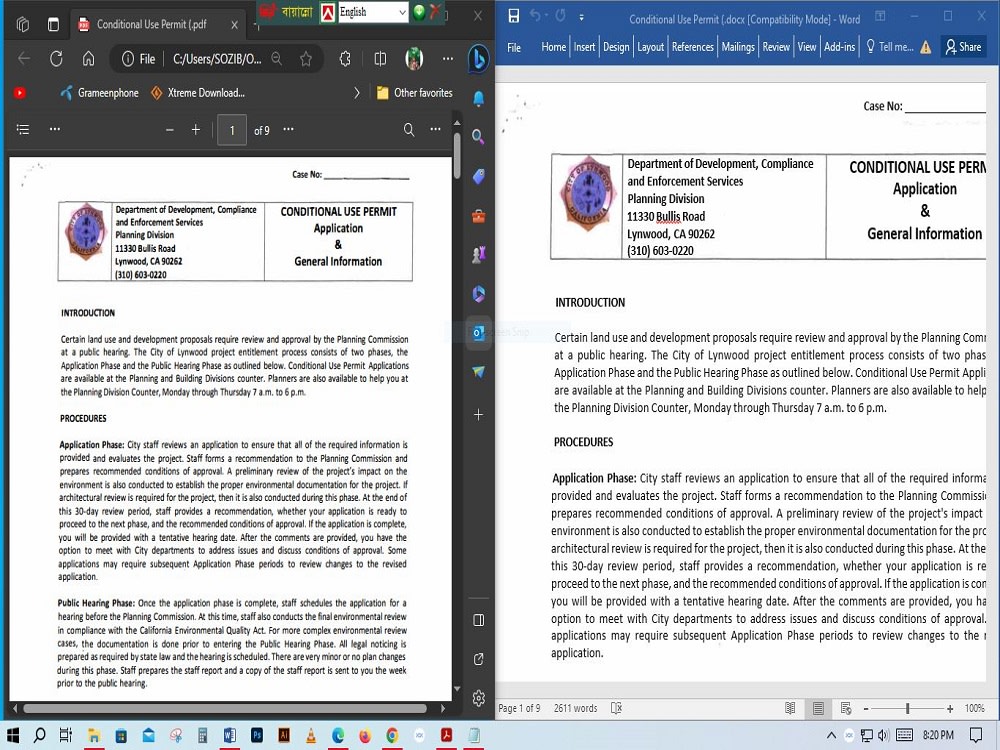Go to the Edge home page

click(88, 59)
